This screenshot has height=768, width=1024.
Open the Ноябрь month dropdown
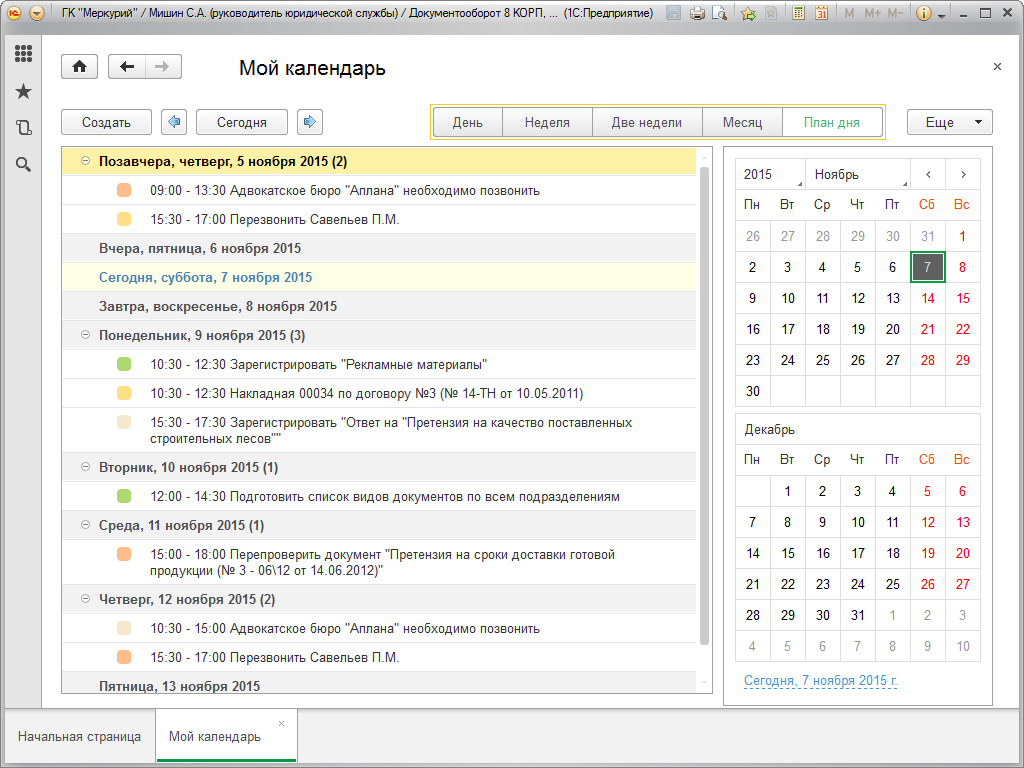coord(858,175)
